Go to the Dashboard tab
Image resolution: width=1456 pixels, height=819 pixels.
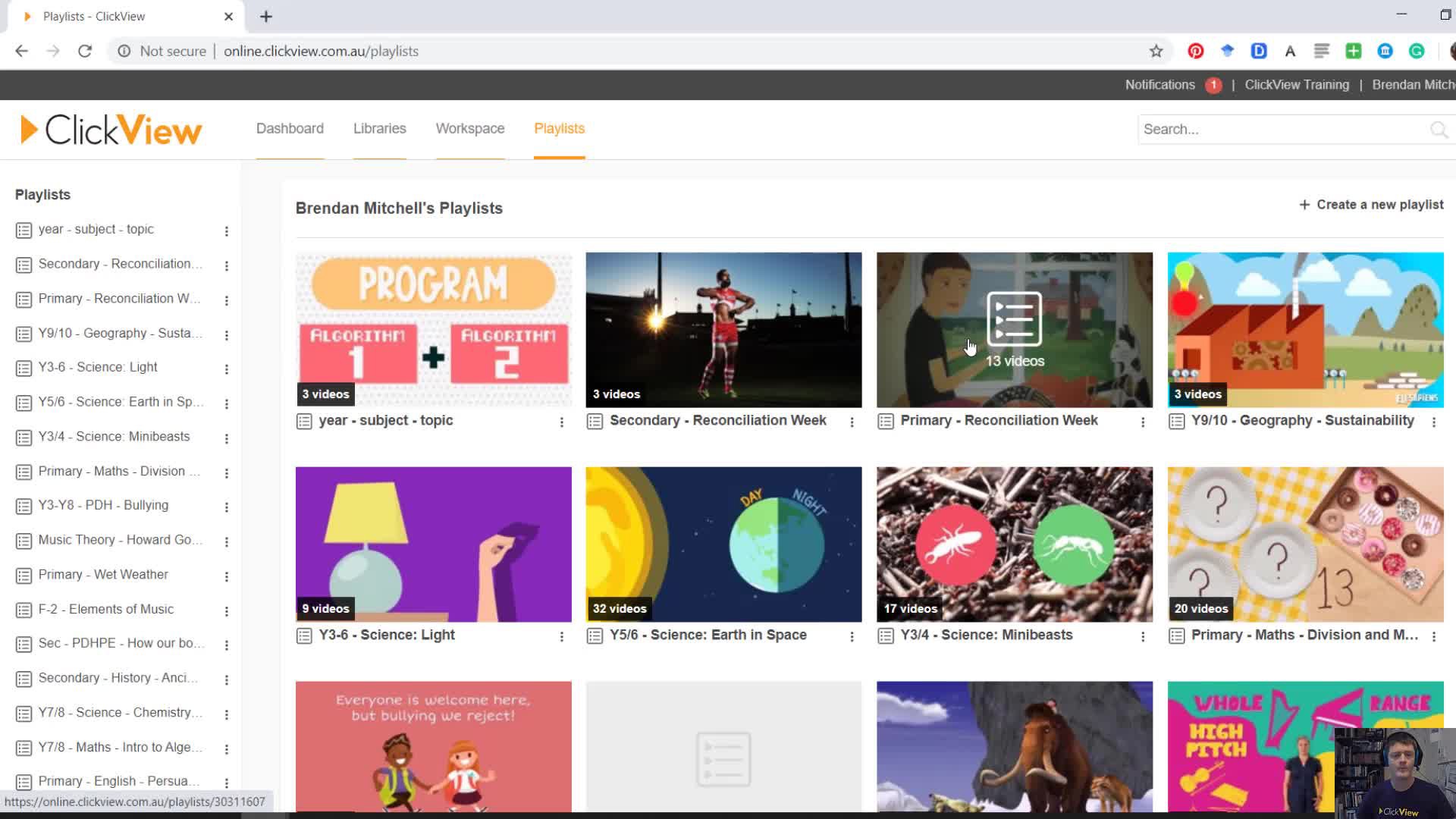click(x=290, y=129)
